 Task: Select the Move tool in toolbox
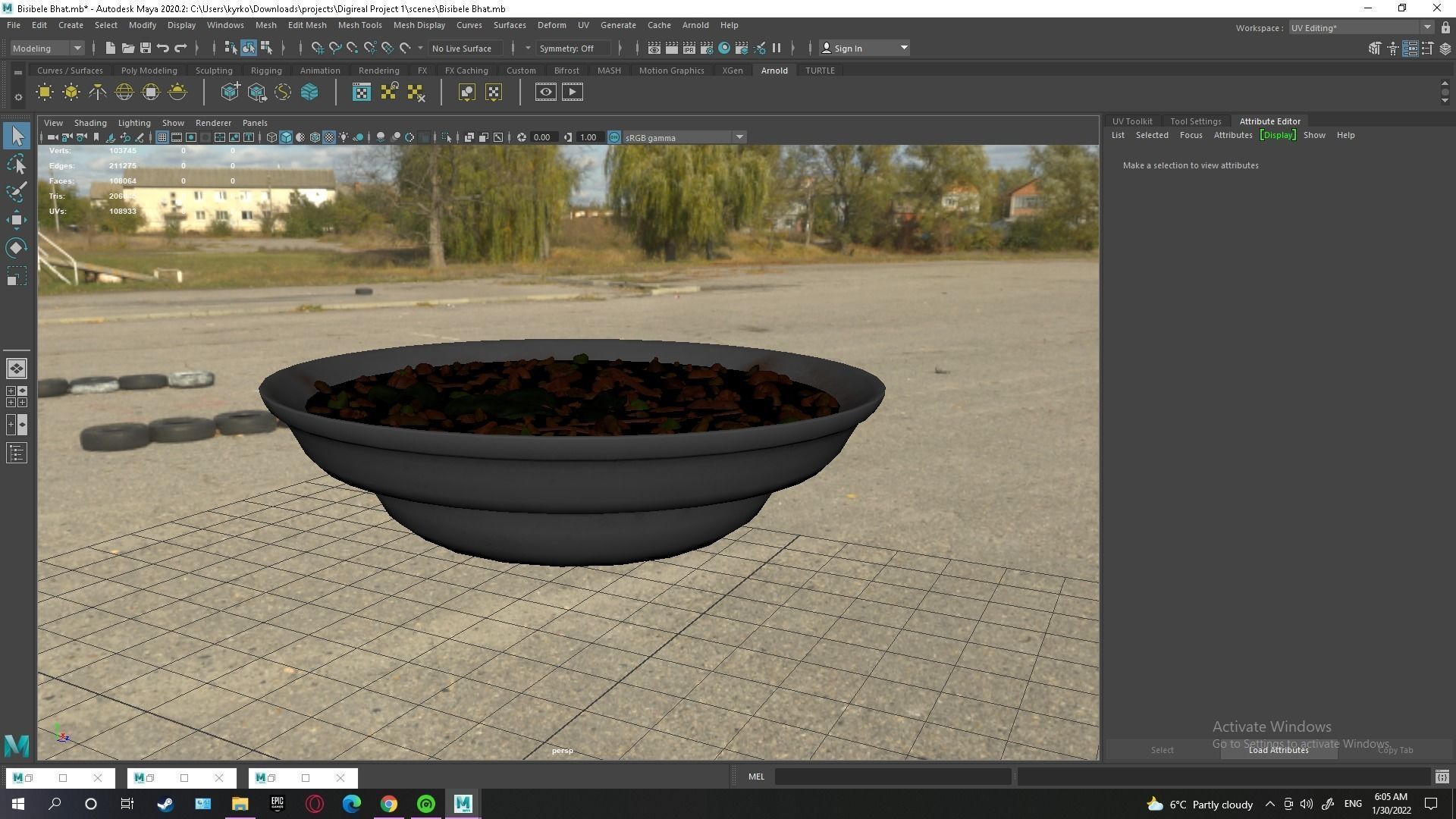tap(17, 220)
